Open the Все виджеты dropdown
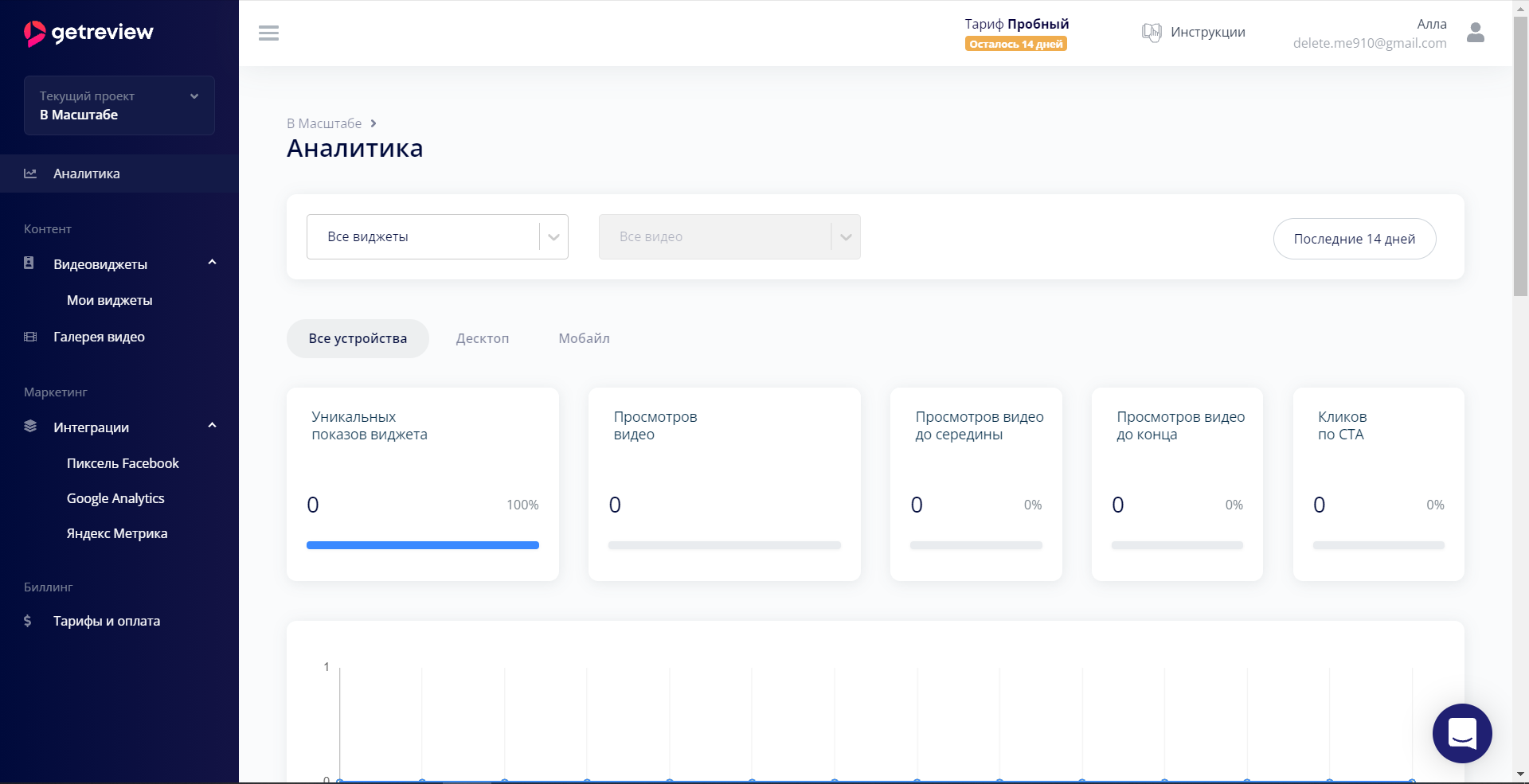 [x=437, y=236]
